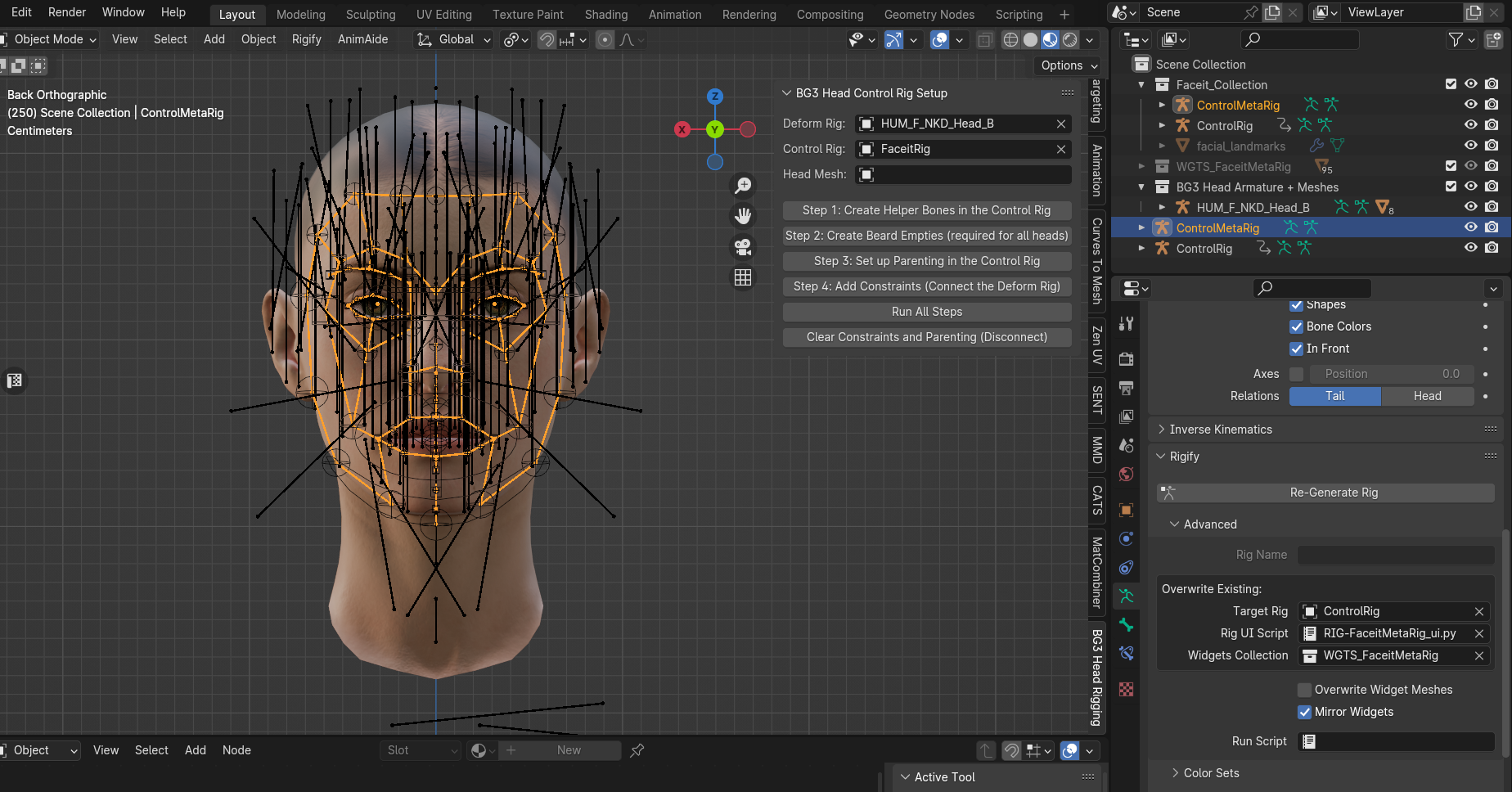Switch to material preview shading
The width and height of the screenshot is (1512, 792).
click(x=1051, y=39)
